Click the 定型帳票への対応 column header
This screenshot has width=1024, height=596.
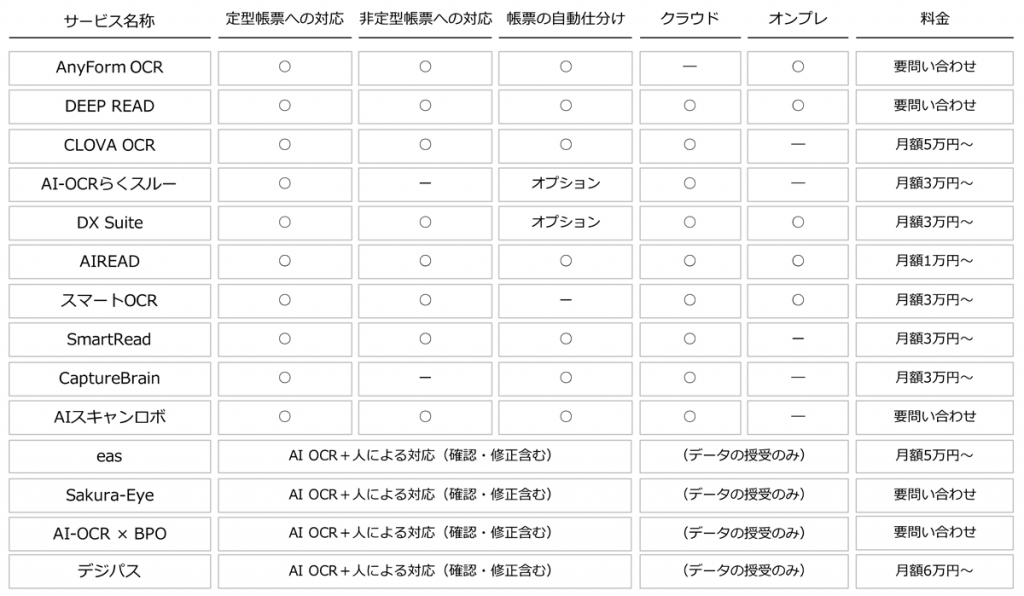pyautogui.click(x=285, y=19)
